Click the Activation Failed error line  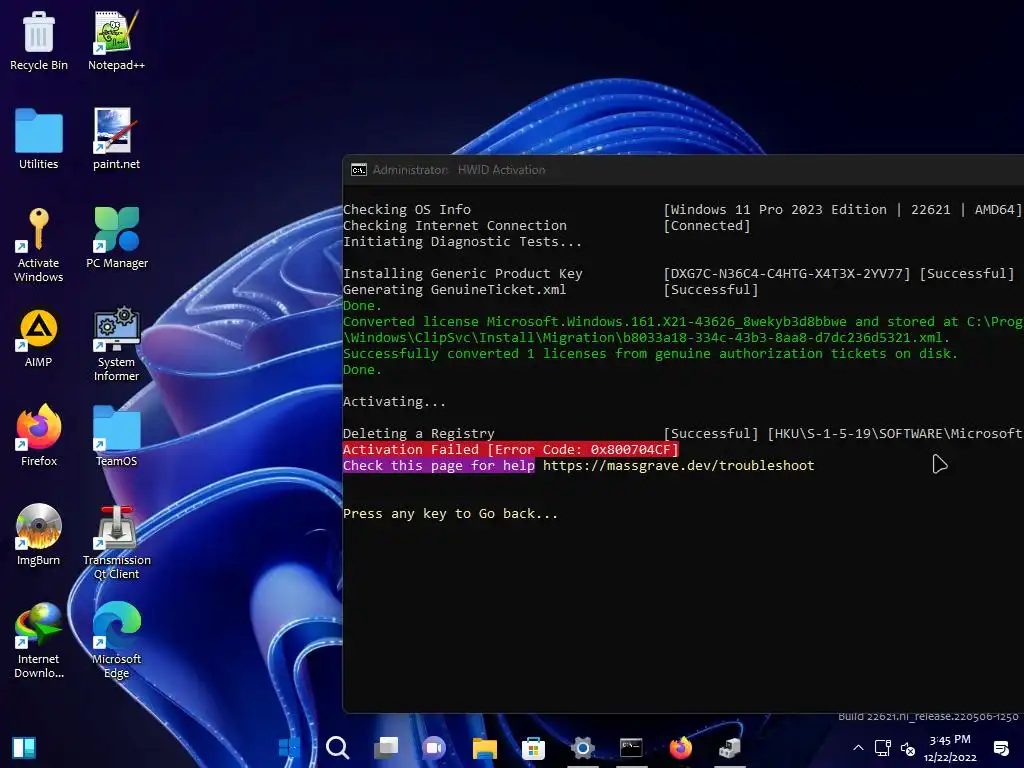coord(511,449)
